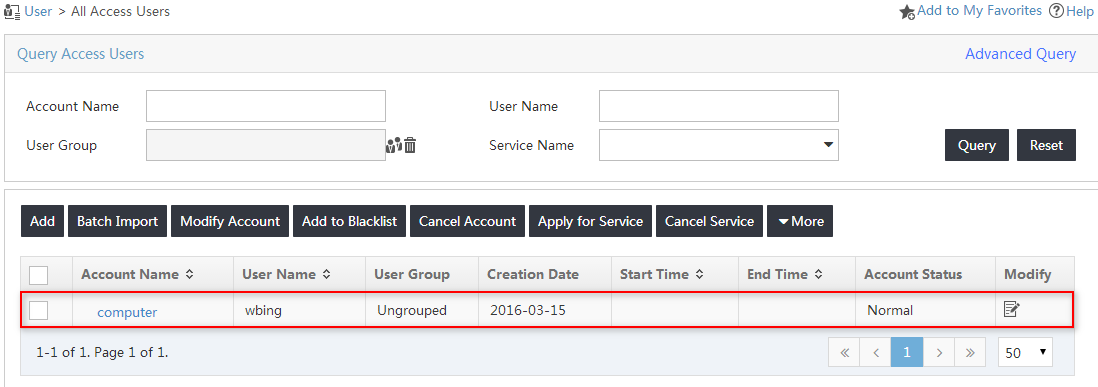Click the User breadcrumb link
Viewport: 1098px width, 387px height.
(x=39, y=11)
